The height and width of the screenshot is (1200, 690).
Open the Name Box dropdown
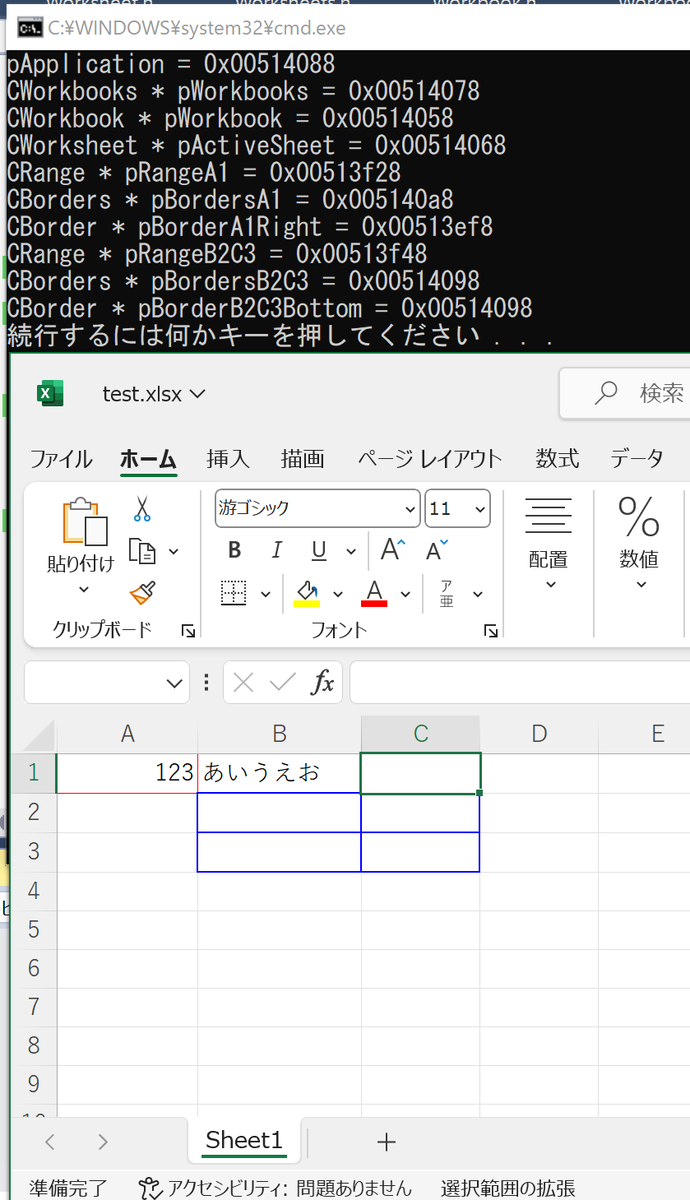(174, 683)
